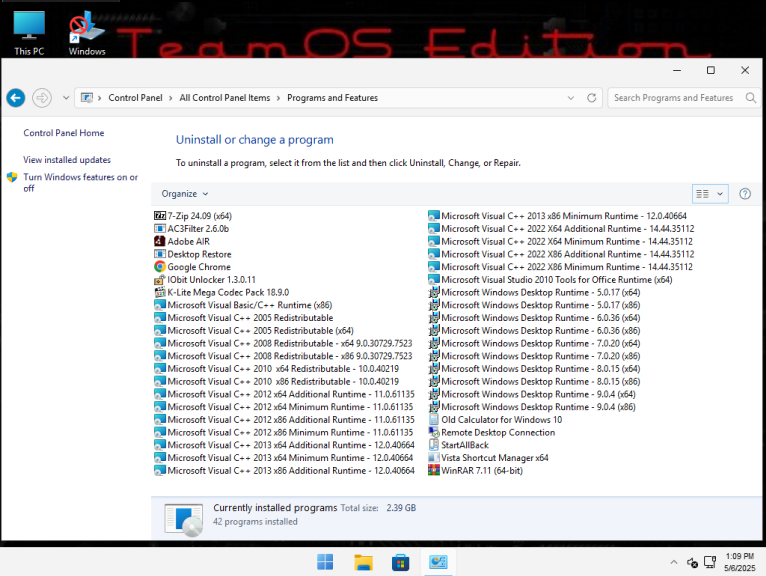Image resolution: width=766 pixels, height=576 pixels.
Task: Click the Desktop Runtime 5.0.17 (x64) icon
Action: 434,292
